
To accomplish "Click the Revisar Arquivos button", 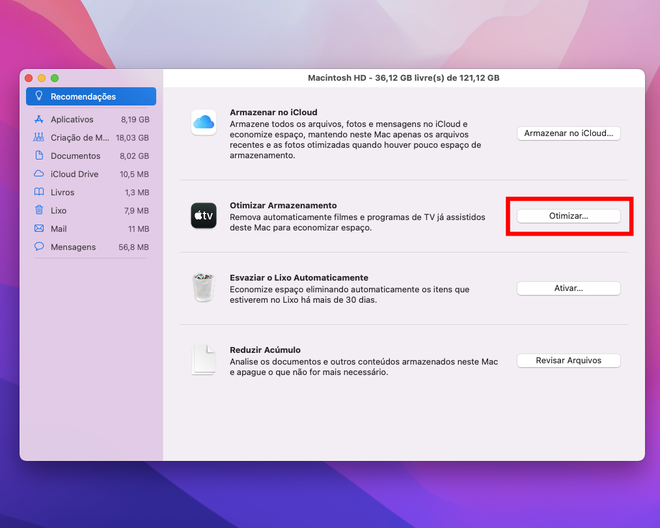I will tap(568, 360).
